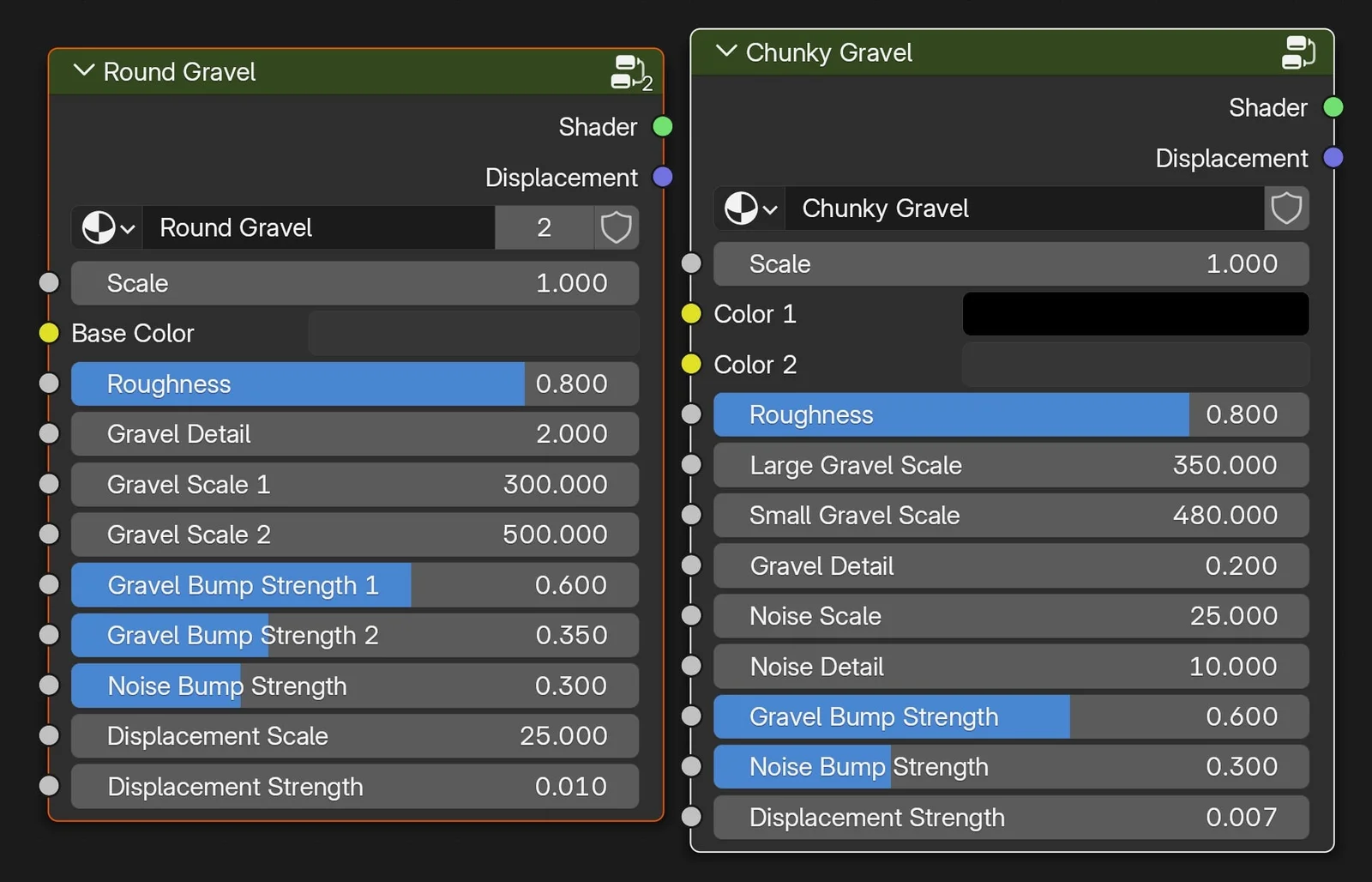Toggle the fake user shield for Round Gravel
The height and width of the screenshot is (882, 1372).
point(616,227)
